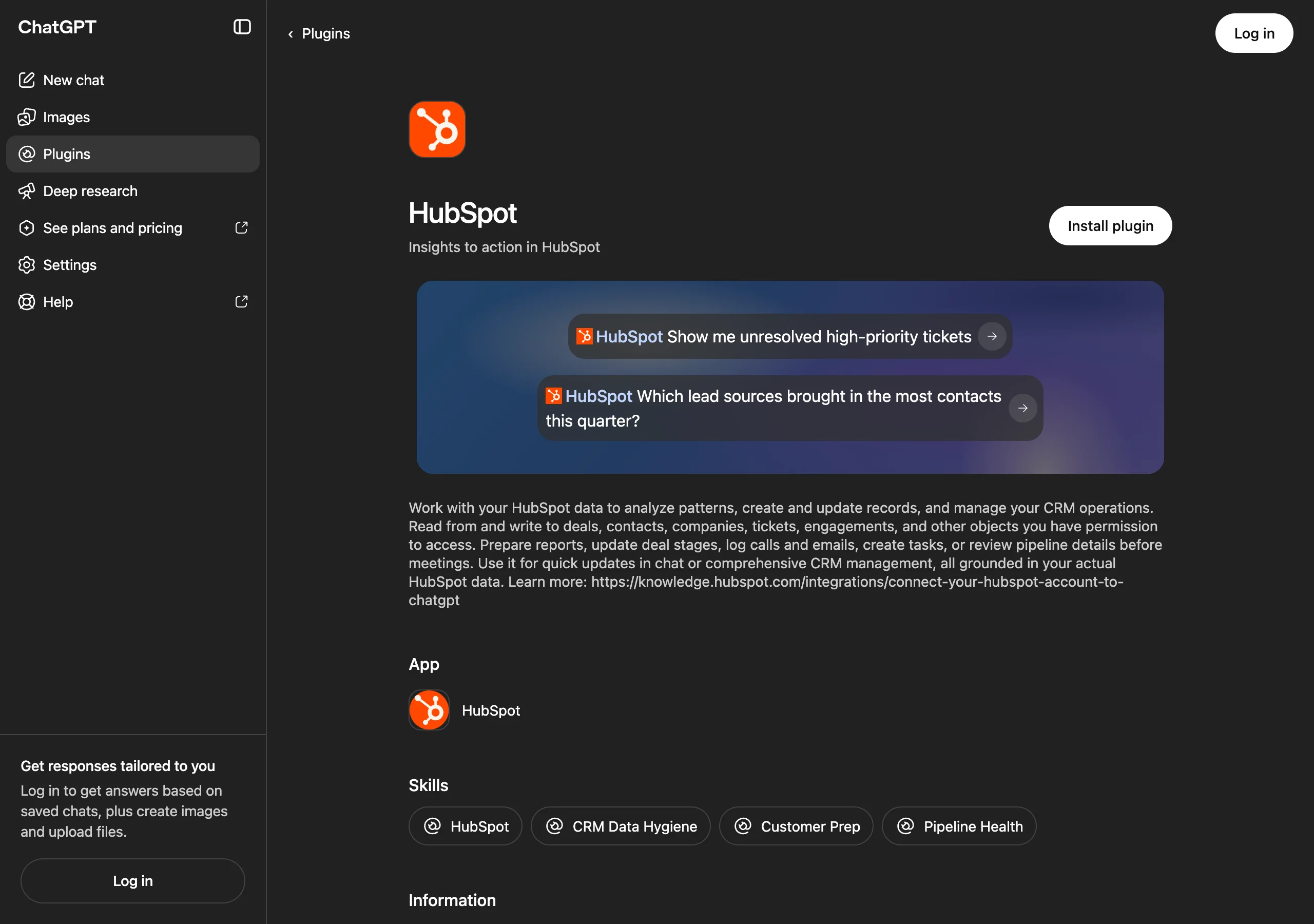The width and height of the screenshot is (1314, 924).
Task: Select the CRM Data Hygiene skill chip
Action: click(621, 826)
